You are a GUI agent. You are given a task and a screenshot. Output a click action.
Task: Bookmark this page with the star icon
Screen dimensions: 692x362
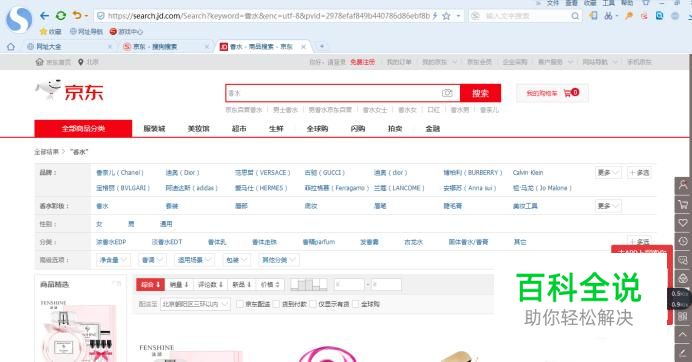pyautogui.click(x=446, y=16)
